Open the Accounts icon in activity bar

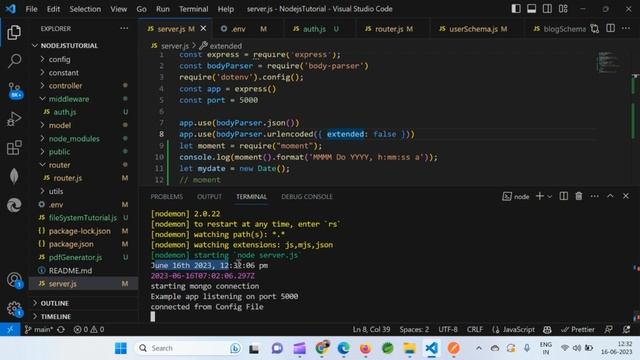(14, 280)
